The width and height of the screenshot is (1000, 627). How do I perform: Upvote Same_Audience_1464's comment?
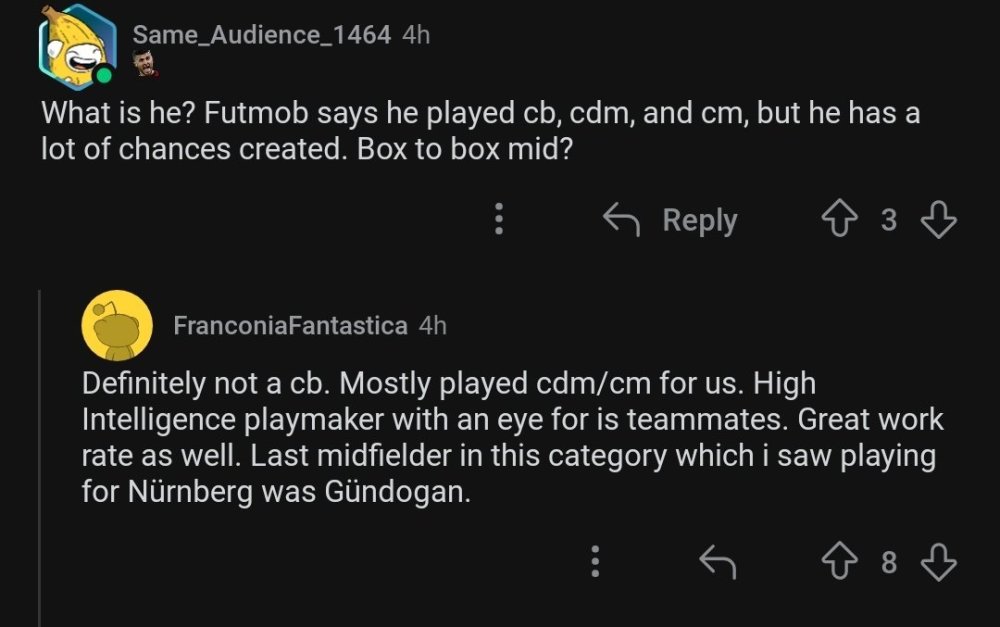tap(841, 220)
